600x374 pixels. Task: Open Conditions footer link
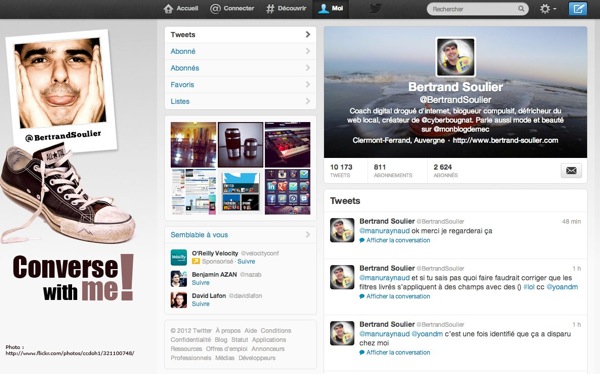[x=276, y=331]
